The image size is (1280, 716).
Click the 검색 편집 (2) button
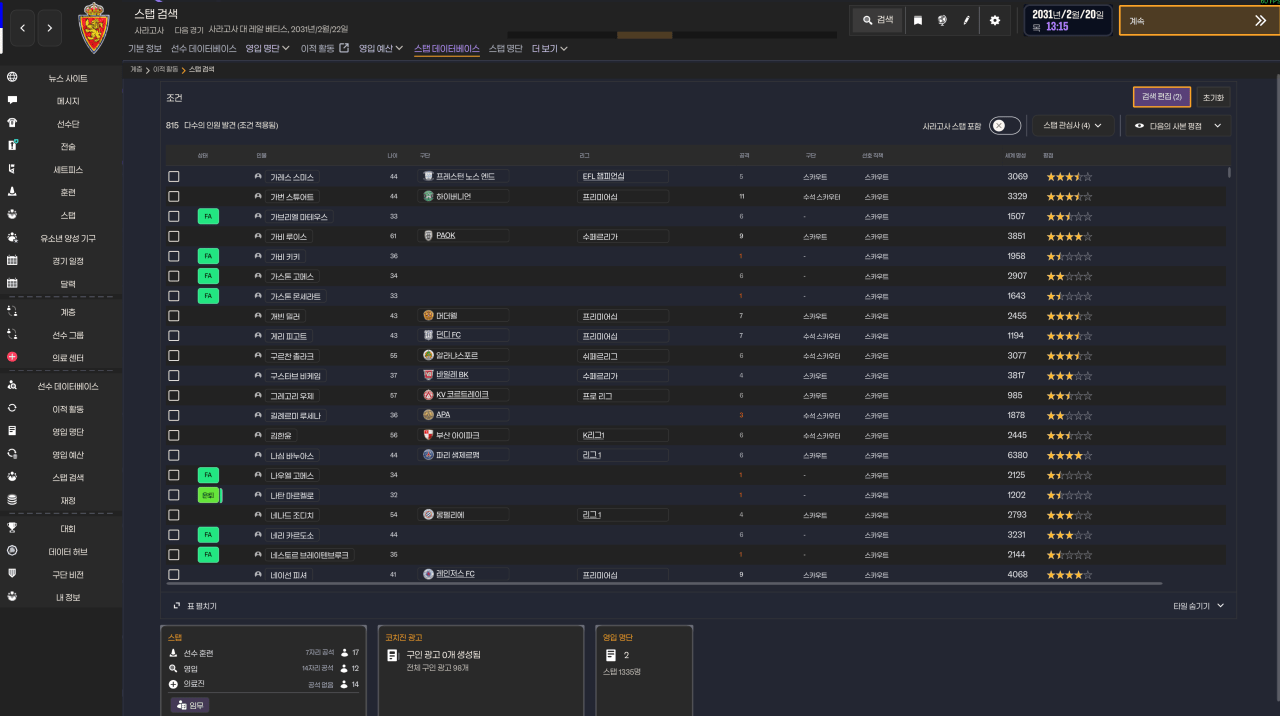tap(1162, 97)
